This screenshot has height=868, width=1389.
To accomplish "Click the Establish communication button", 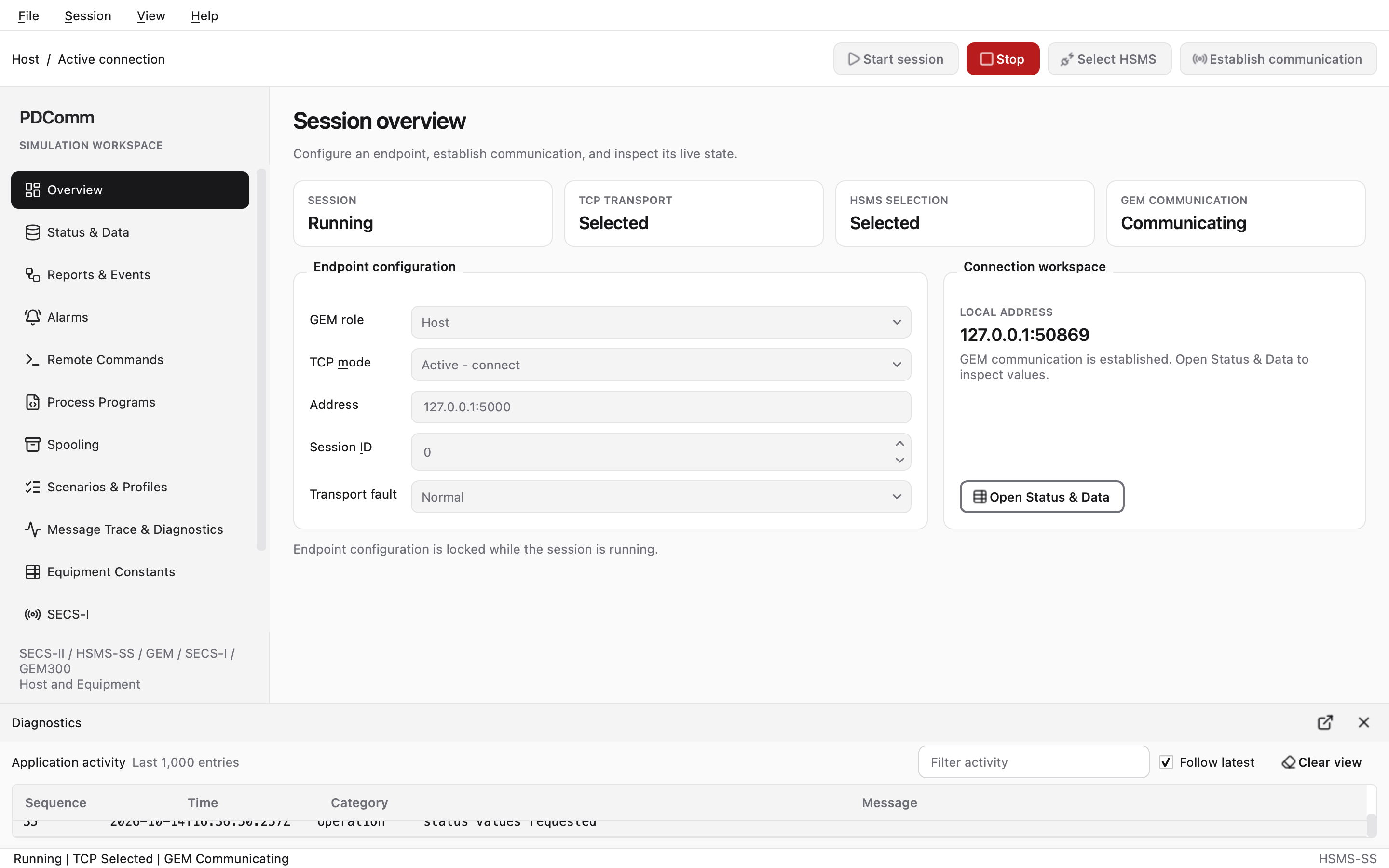I will tap(1278, 58).
